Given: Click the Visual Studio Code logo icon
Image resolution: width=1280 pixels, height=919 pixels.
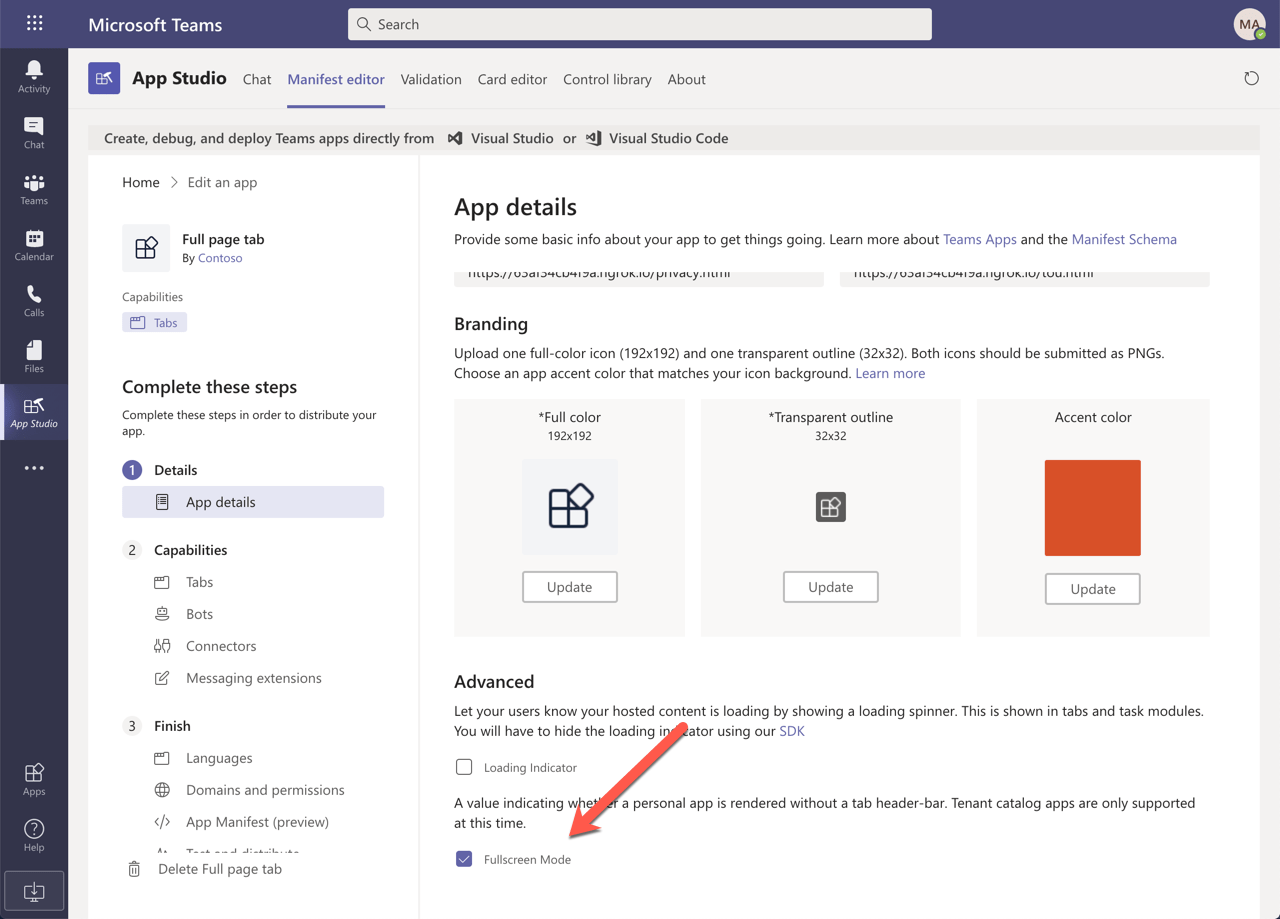Looking at the screenshot, I should coord(593,138).
